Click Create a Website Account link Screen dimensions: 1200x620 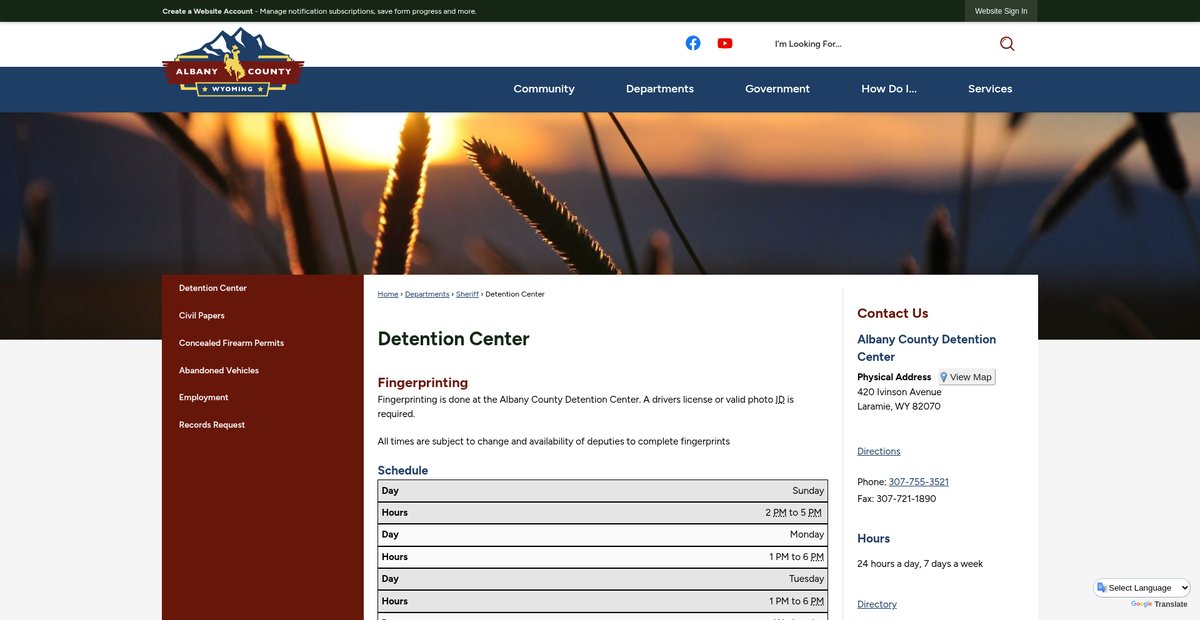pos(208,11)
